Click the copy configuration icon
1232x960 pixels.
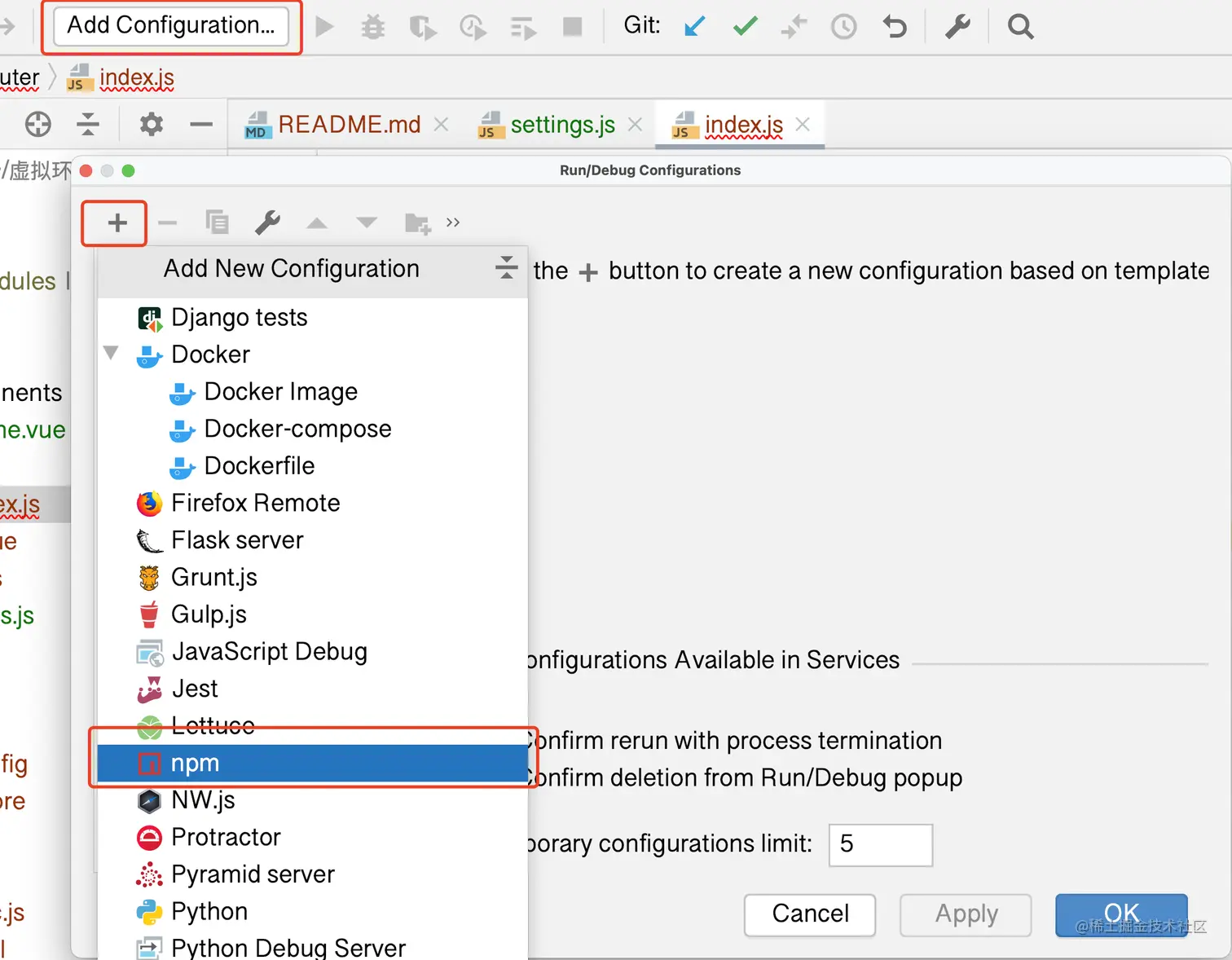coord(217,222)
